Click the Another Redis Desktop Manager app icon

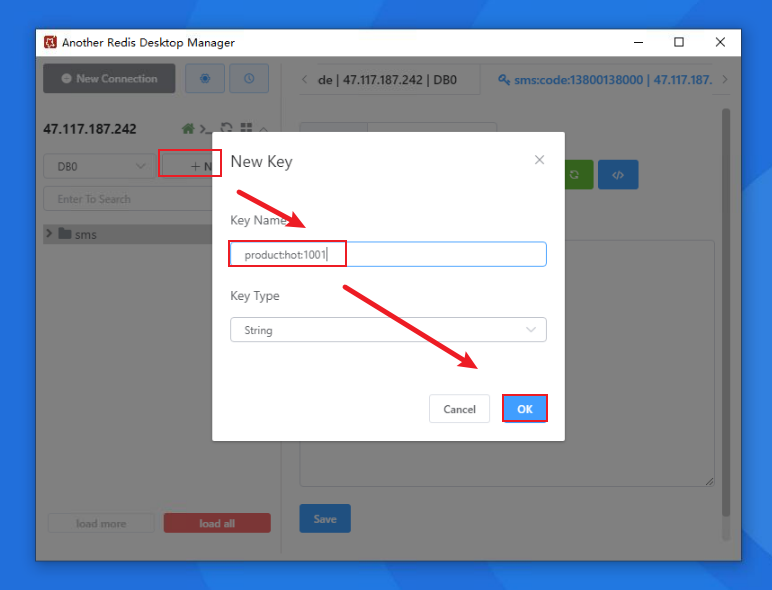pyautogui.click(x=50, y=42)
